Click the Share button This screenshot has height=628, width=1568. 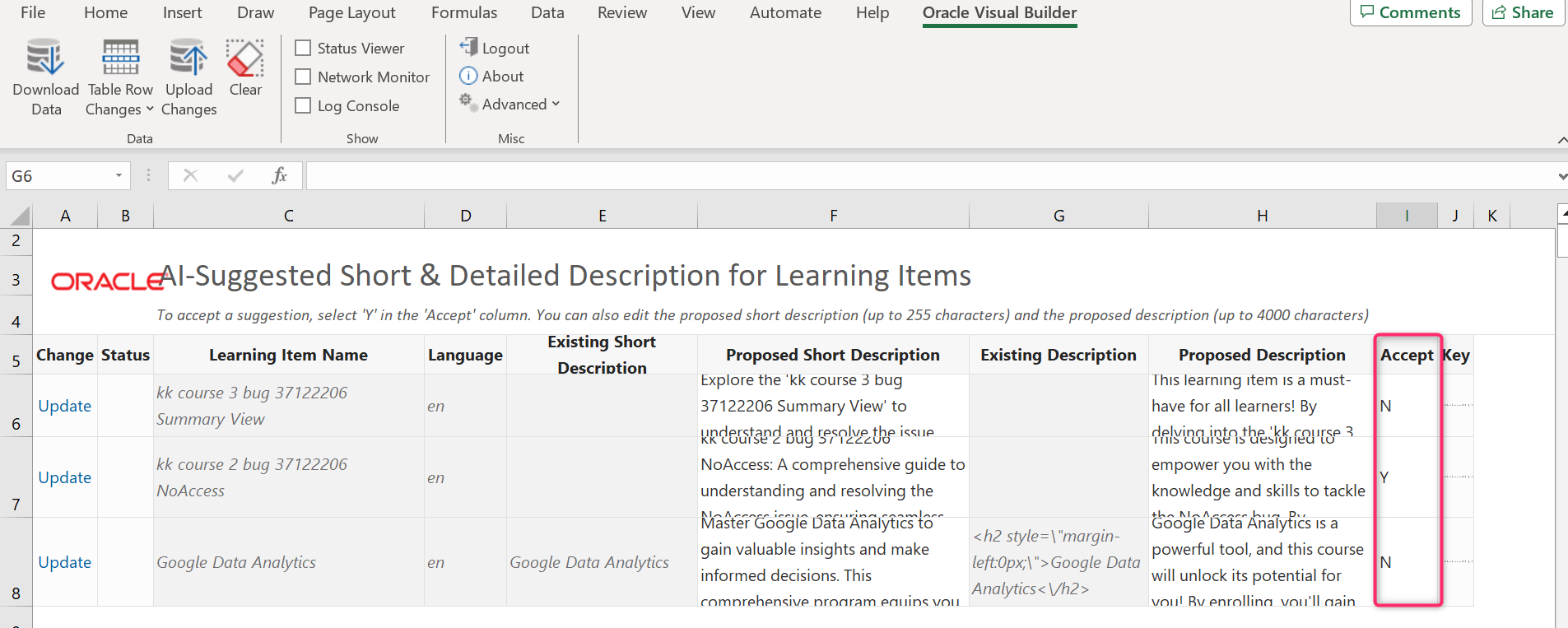click(1523, 12)
